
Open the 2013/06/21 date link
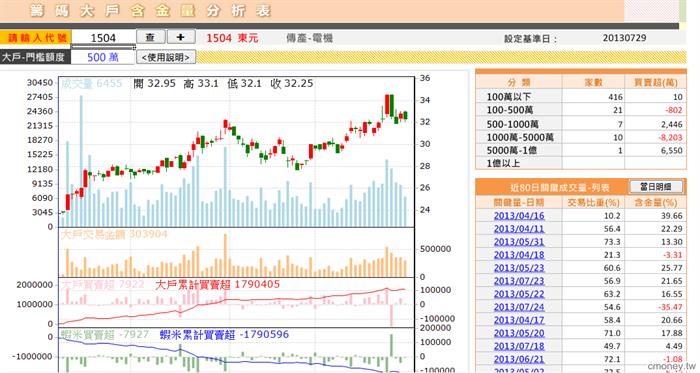[519, 359]
